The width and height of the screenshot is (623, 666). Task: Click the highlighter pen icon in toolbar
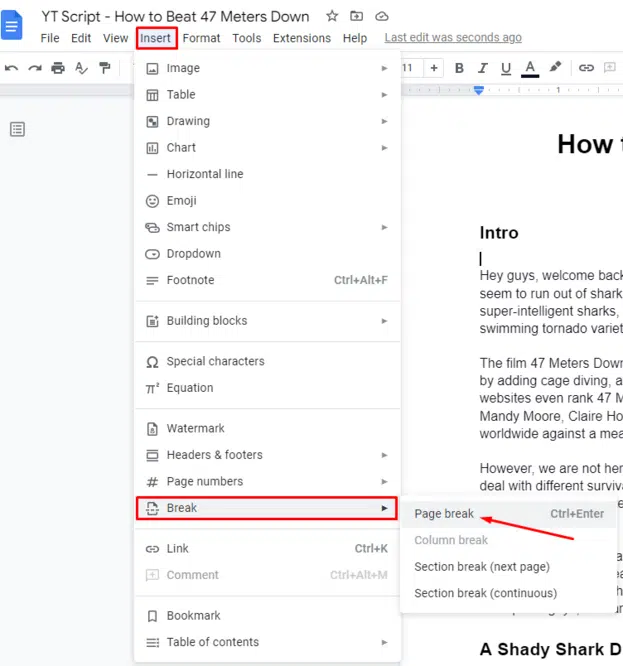tap(556, 68)
